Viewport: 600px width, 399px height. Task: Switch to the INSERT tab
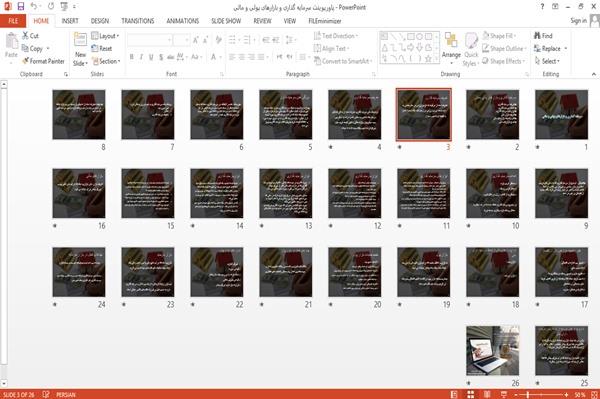(70, 21)
